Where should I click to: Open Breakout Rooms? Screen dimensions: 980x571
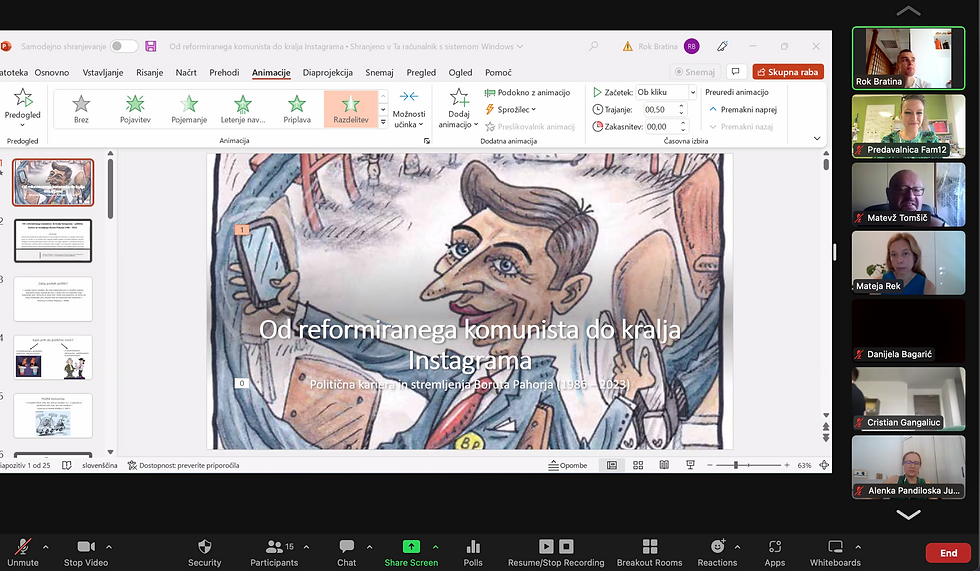(x=649, y=552)
